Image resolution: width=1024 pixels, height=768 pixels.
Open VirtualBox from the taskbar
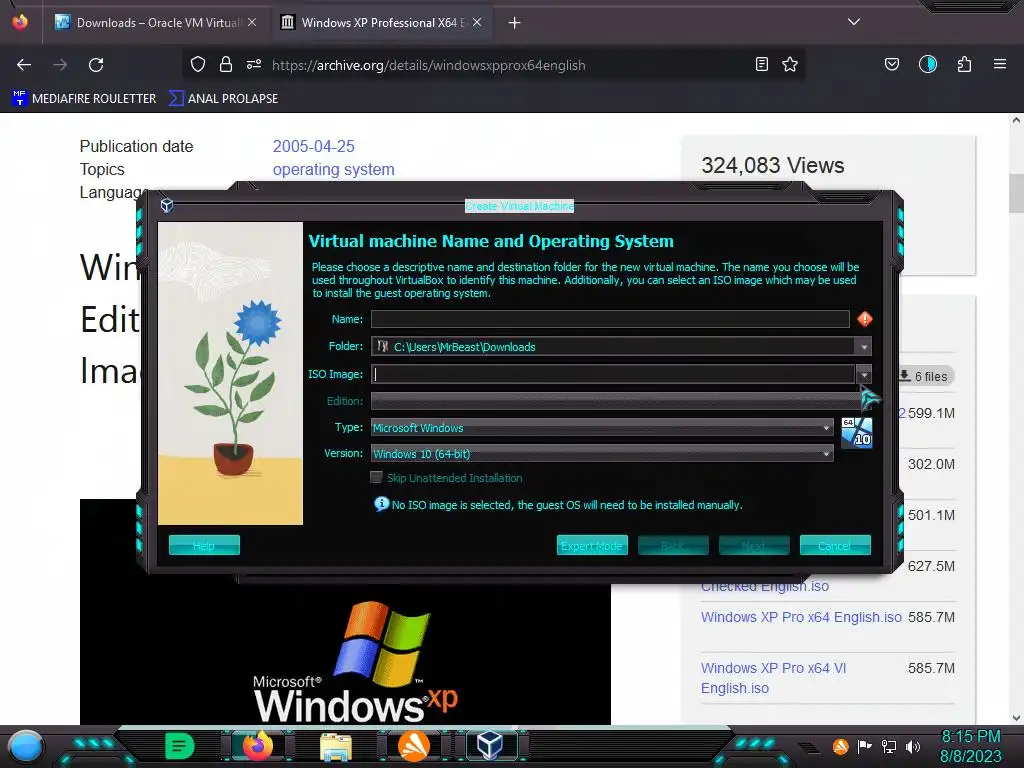point(490,746)
